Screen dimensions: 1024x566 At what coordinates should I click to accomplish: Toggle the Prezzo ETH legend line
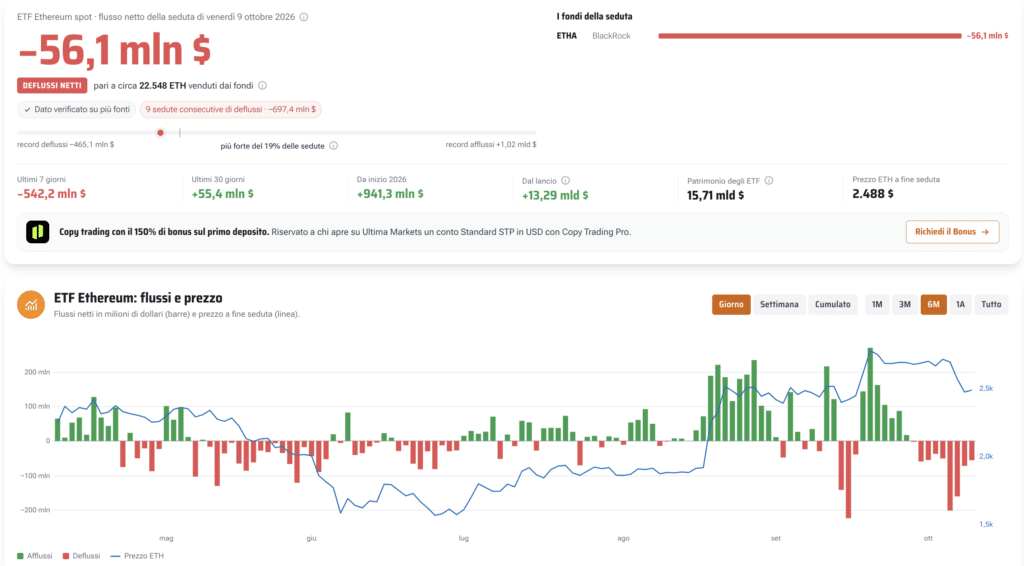coord(137,556)
